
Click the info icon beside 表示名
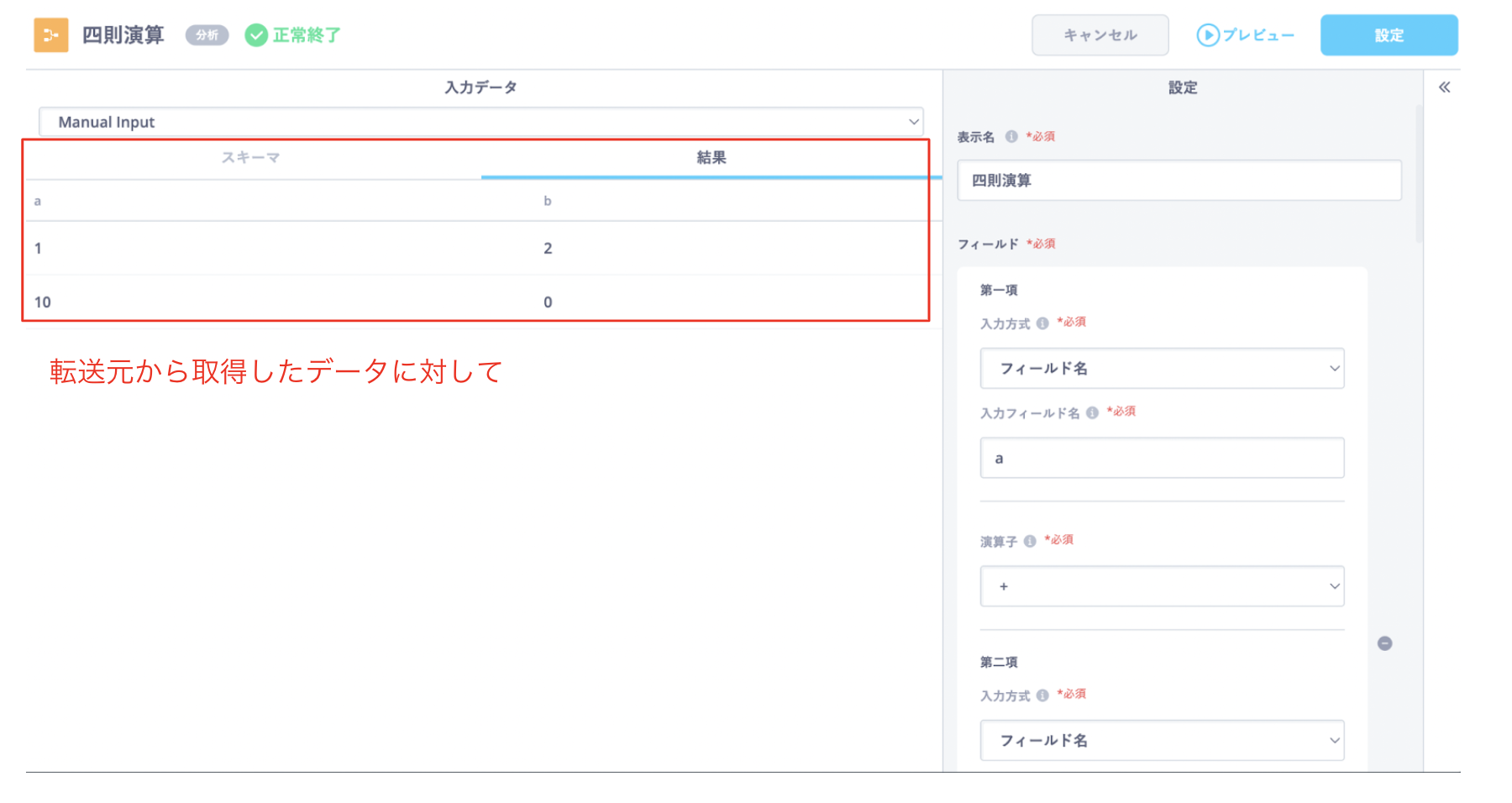(1011, 137)
